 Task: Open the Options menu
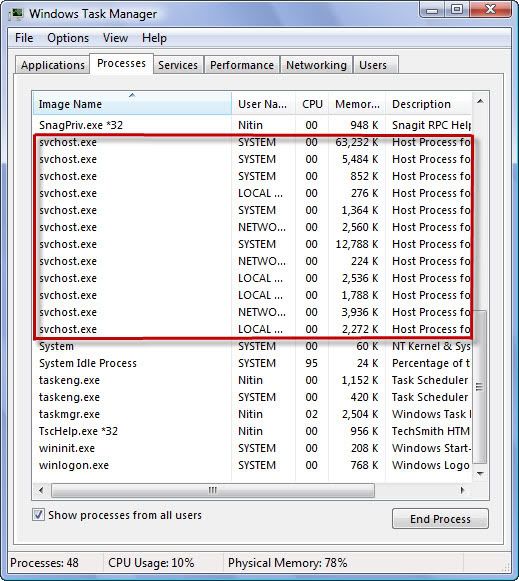point(68,38)
